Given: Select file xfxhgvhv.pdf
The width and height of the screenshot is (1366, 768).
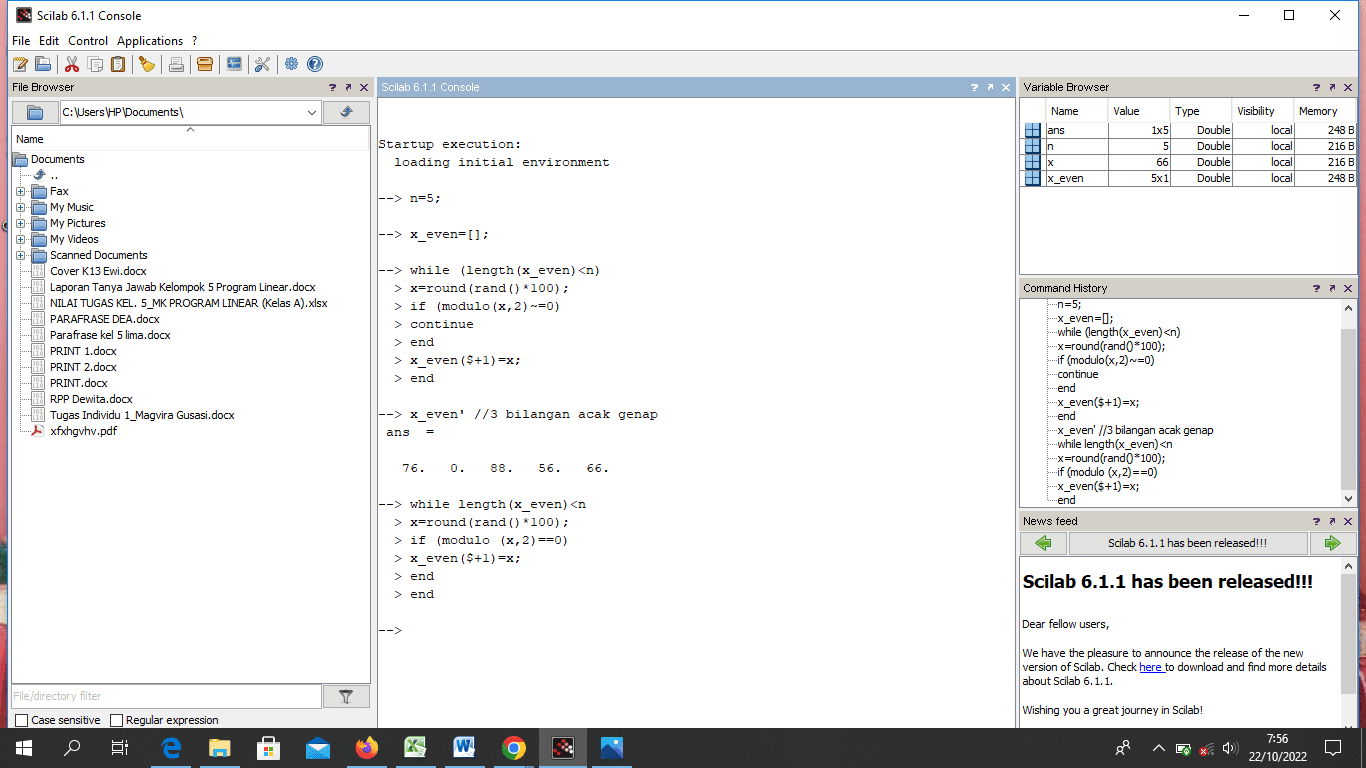Looking at the screenshot, I should (x=84, y=431).
